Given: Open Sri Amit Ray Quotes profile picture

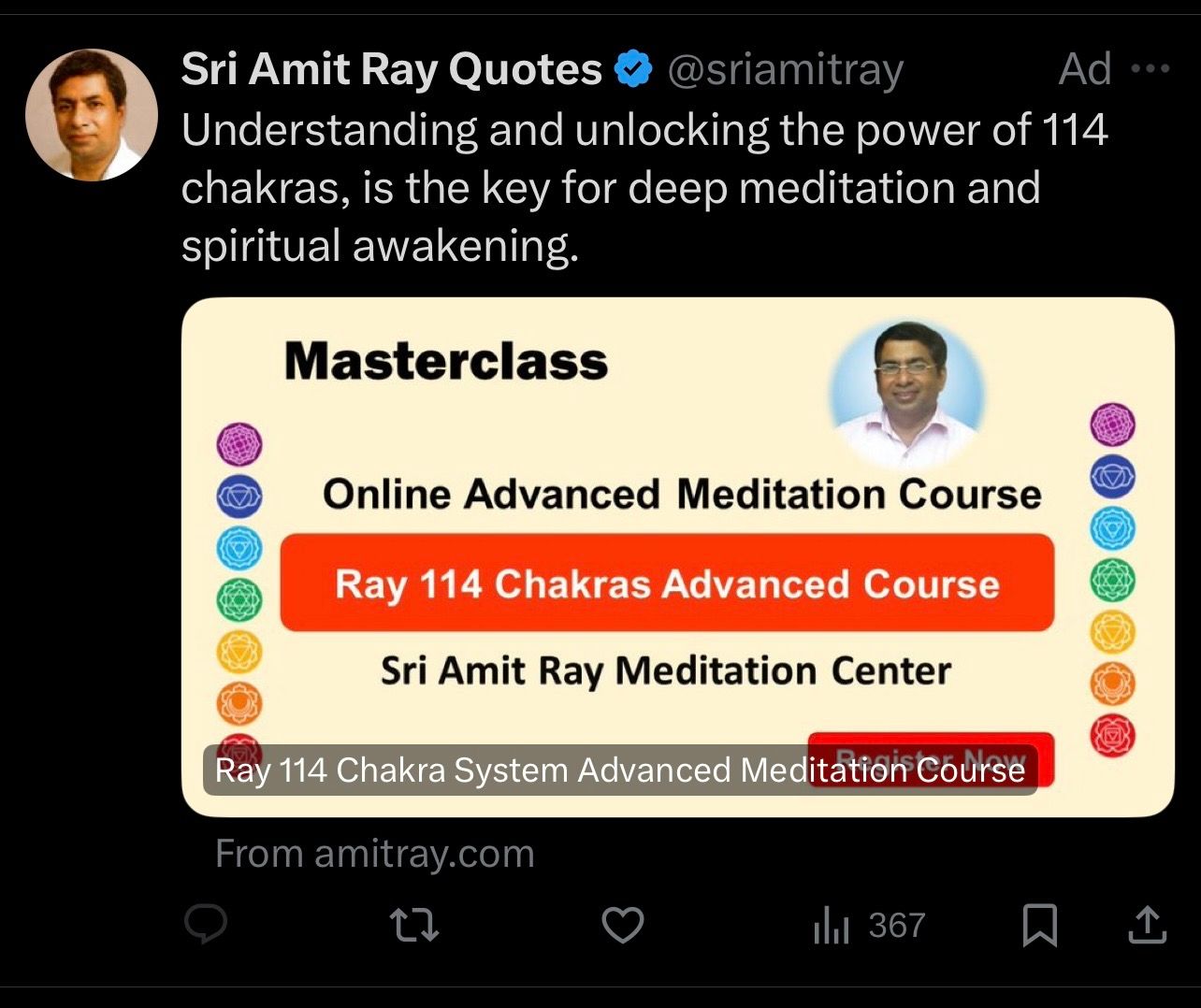Looking at the screenshot, I should coord(92,114).
